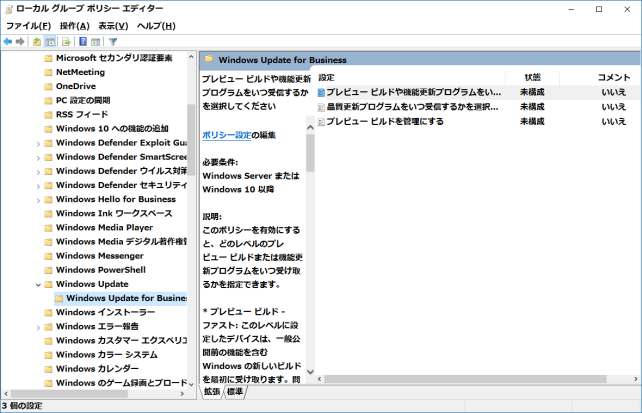Expand Windows Defender ウイルス対策 node
Image resolution: width=642 pixels, height=413 pixels.
point(38,172)
